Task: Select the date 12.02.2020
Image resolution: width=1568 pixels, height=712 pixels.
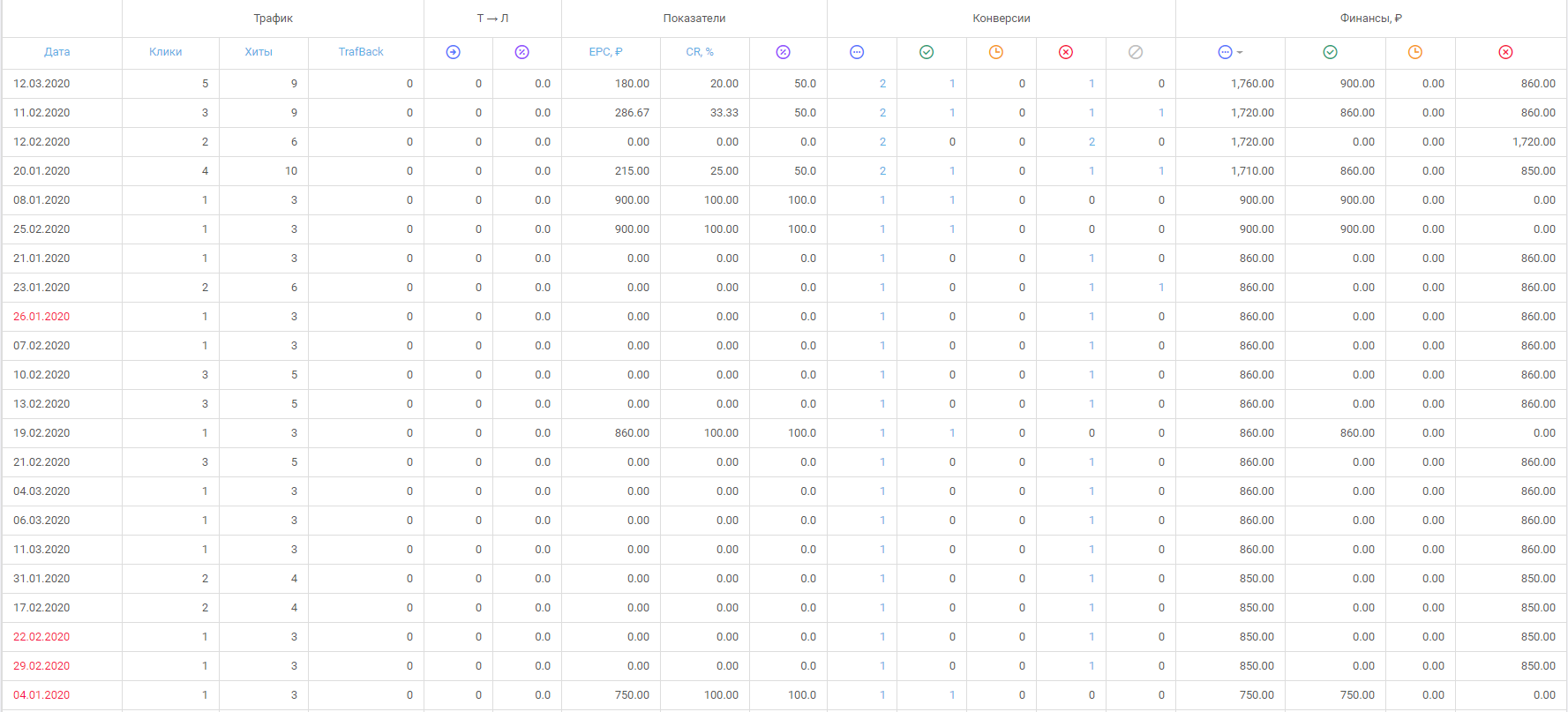Action: coord(41,142)
